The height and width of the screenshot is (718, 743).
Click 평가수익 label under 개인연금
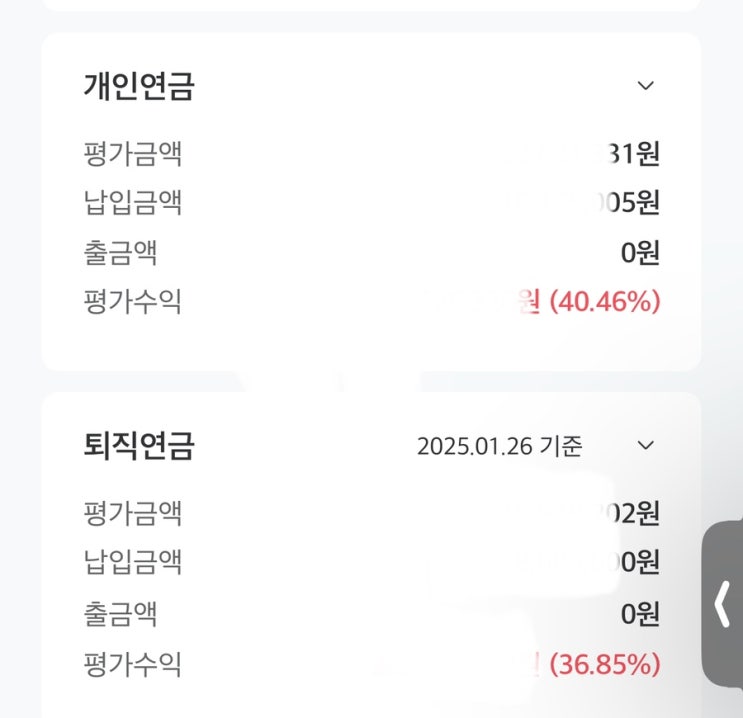[x=132, y=300]
